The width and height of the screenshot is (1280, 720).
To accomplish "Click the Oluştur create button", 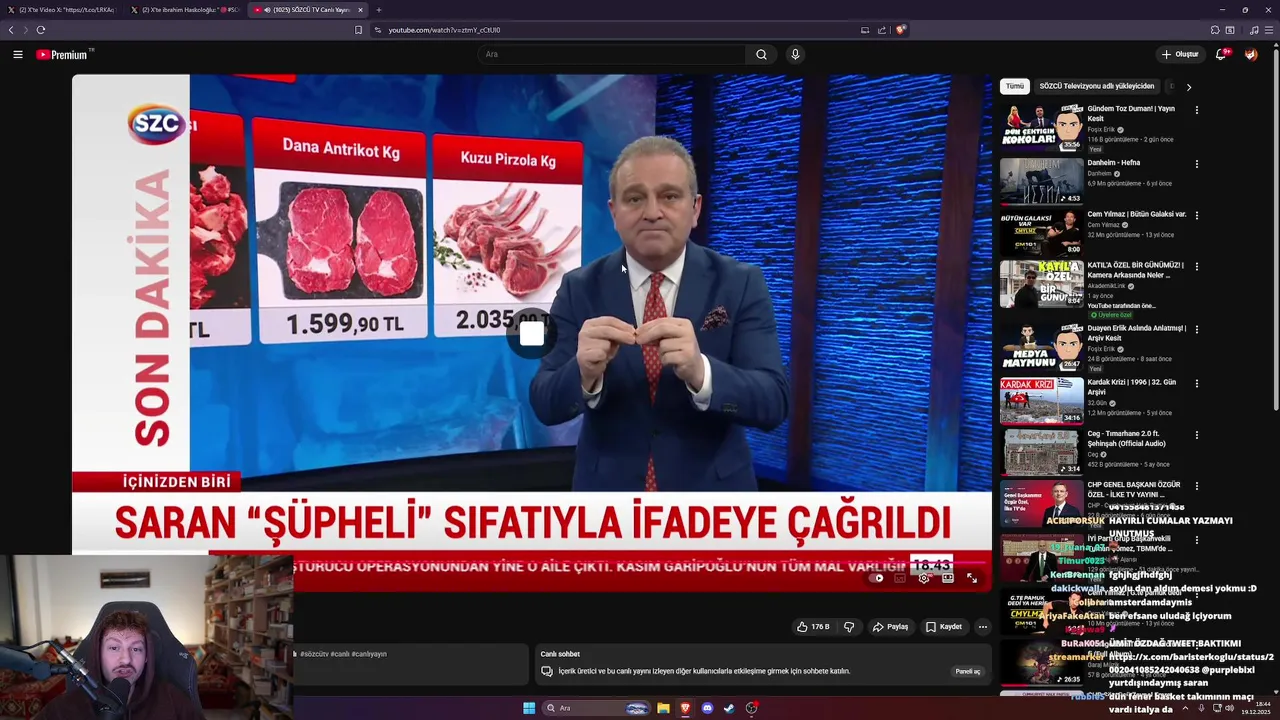I will 1180,55.
